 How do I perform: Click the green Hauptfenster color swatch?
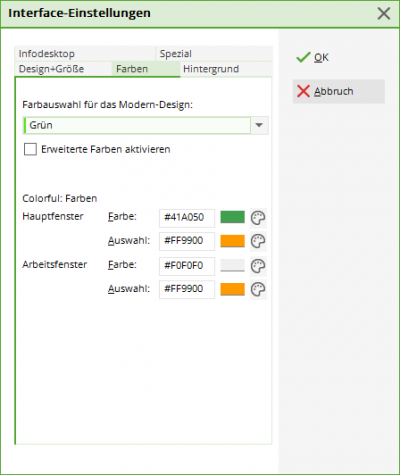(232, 217)
